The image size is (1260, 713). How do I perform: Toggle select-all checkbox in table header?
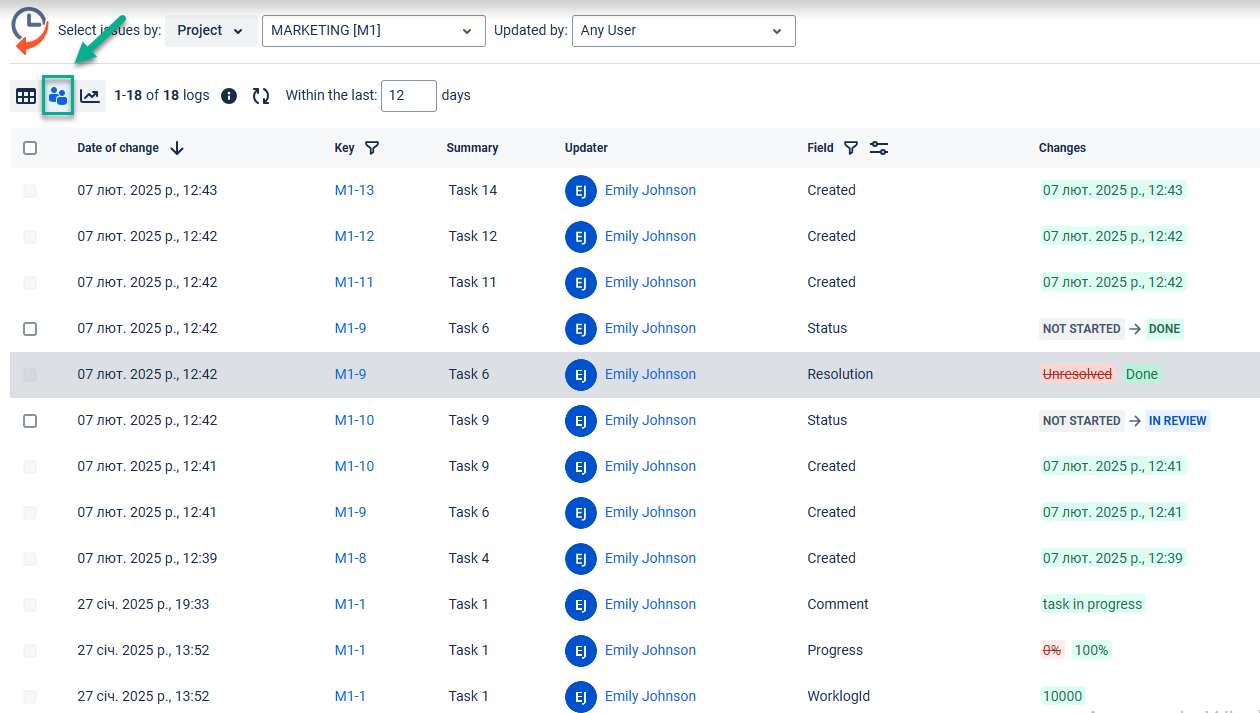[30, 148]
